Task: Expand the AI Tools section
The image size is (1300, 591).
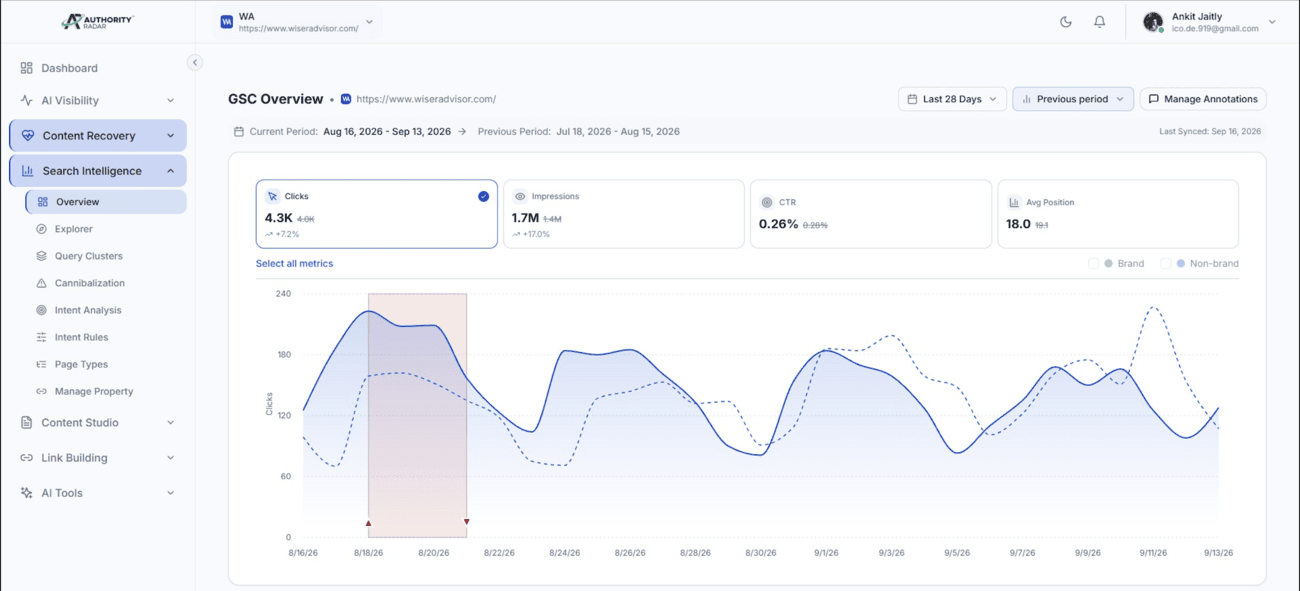Action: tap(98, 493)
